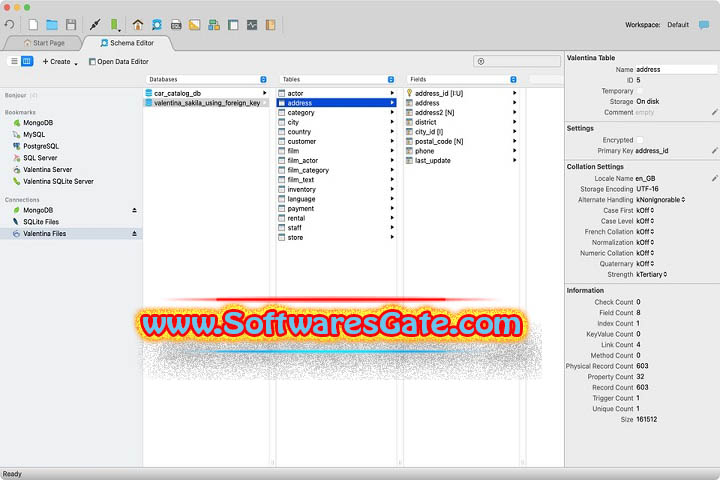The image size is (720, 480).
Task: Change French Collation kOff dropdown
Action: tap(645, 232)
